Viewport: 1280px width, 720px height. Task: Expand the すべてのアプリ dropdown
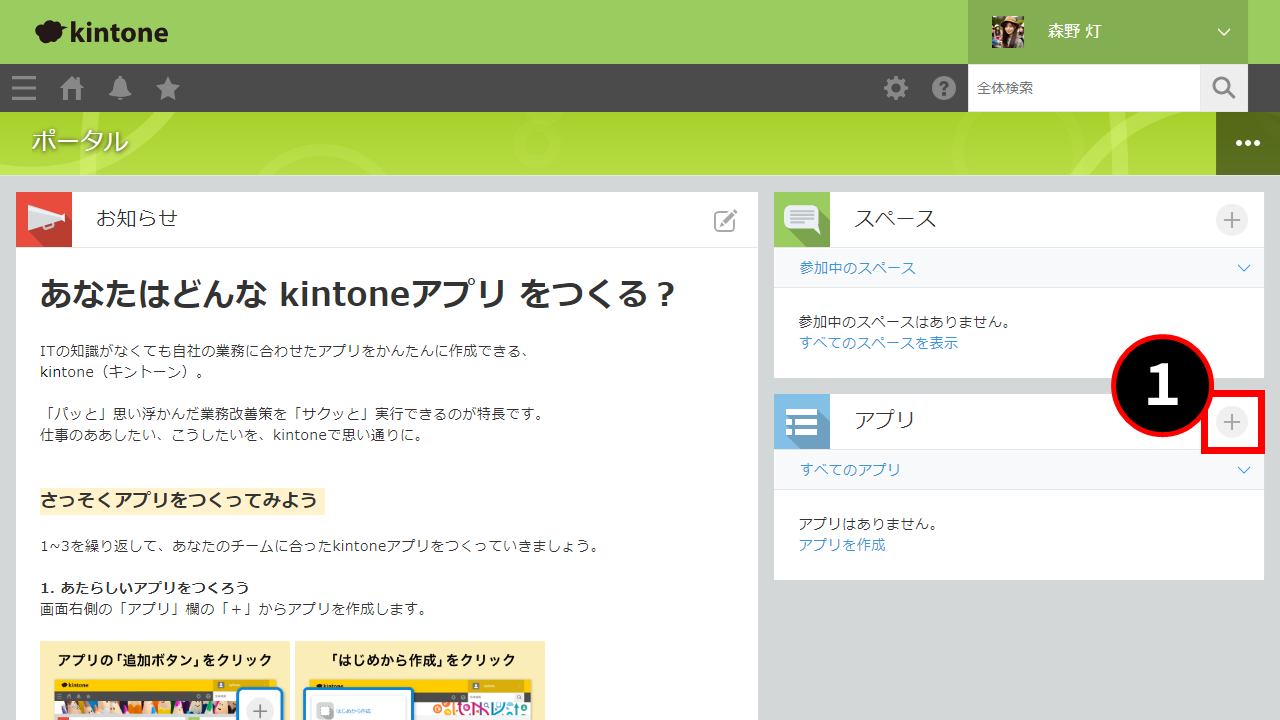click(x=1019, y=469)
